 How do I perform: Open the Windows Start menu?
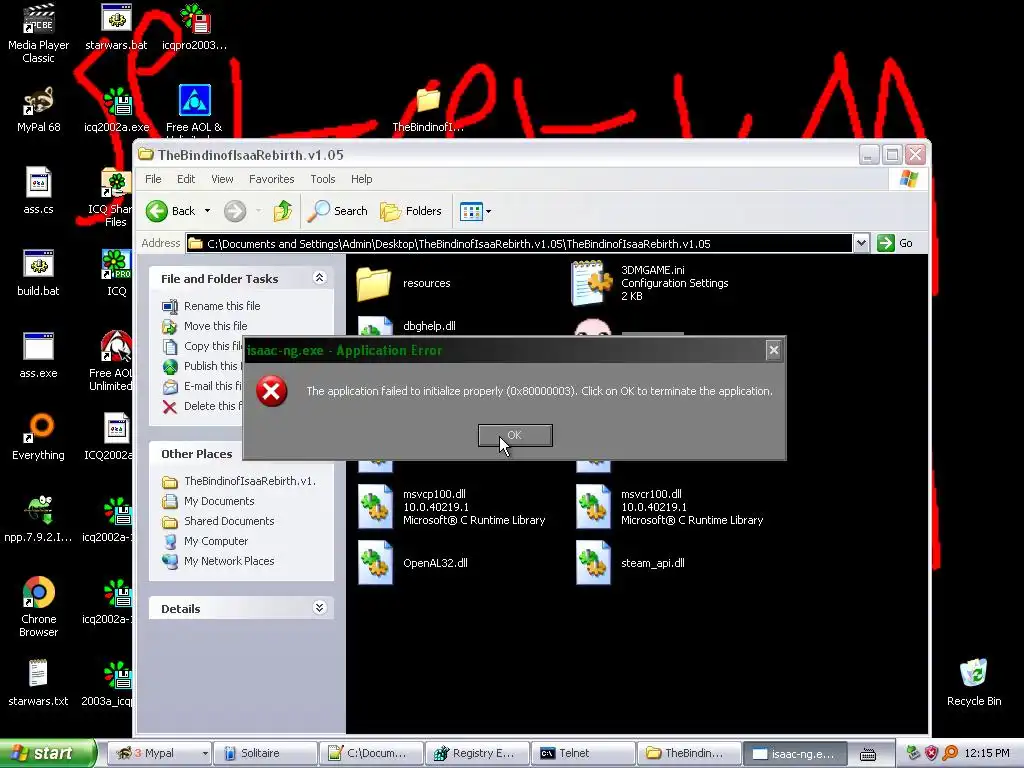pos(47,753)
